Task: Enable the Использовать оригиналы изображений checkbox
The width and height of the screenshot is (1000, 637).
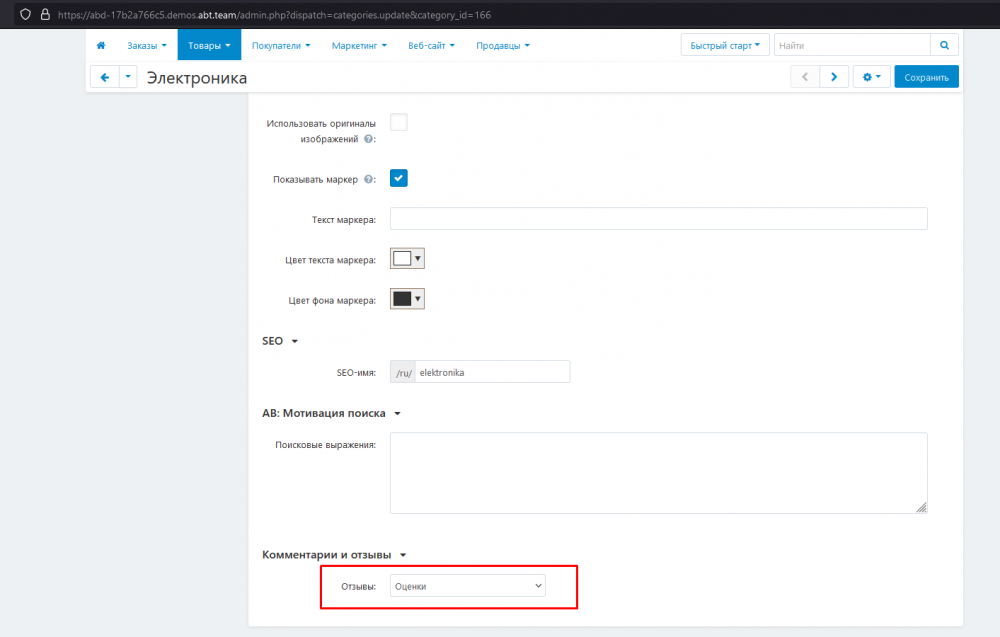Action: [398, 123]
